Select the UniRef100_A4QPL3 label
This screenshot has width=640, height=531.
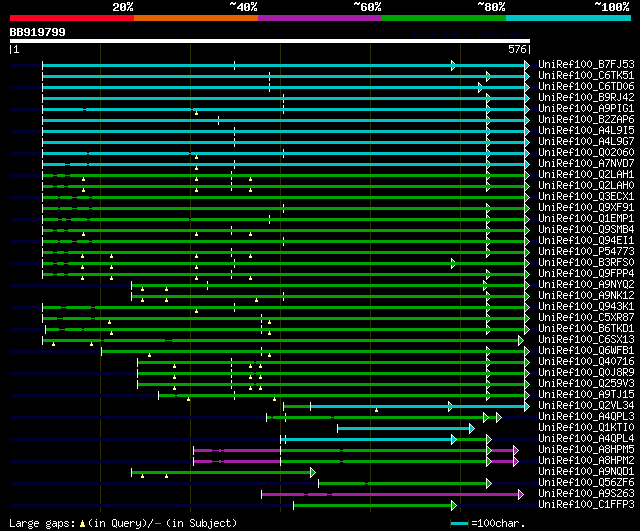point(586,417)
